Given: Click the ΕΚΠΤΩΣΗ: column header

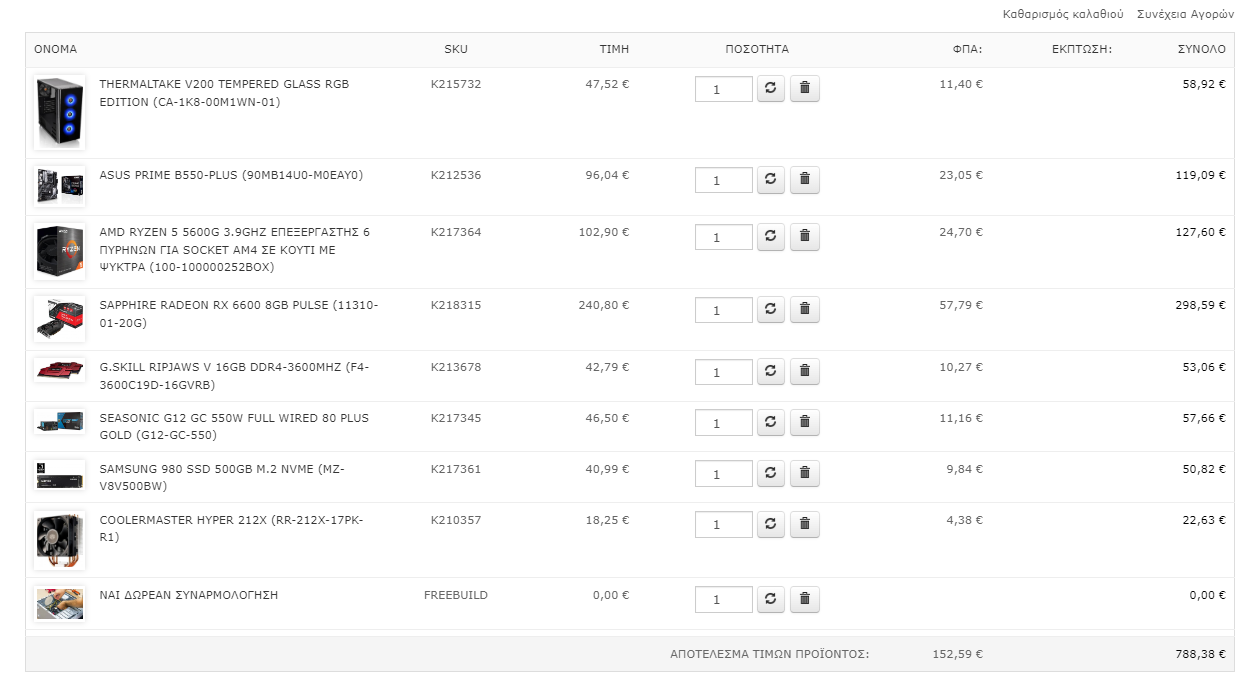Looking at the screenshot, I should pyautogui.click(x=1082, y=49).
